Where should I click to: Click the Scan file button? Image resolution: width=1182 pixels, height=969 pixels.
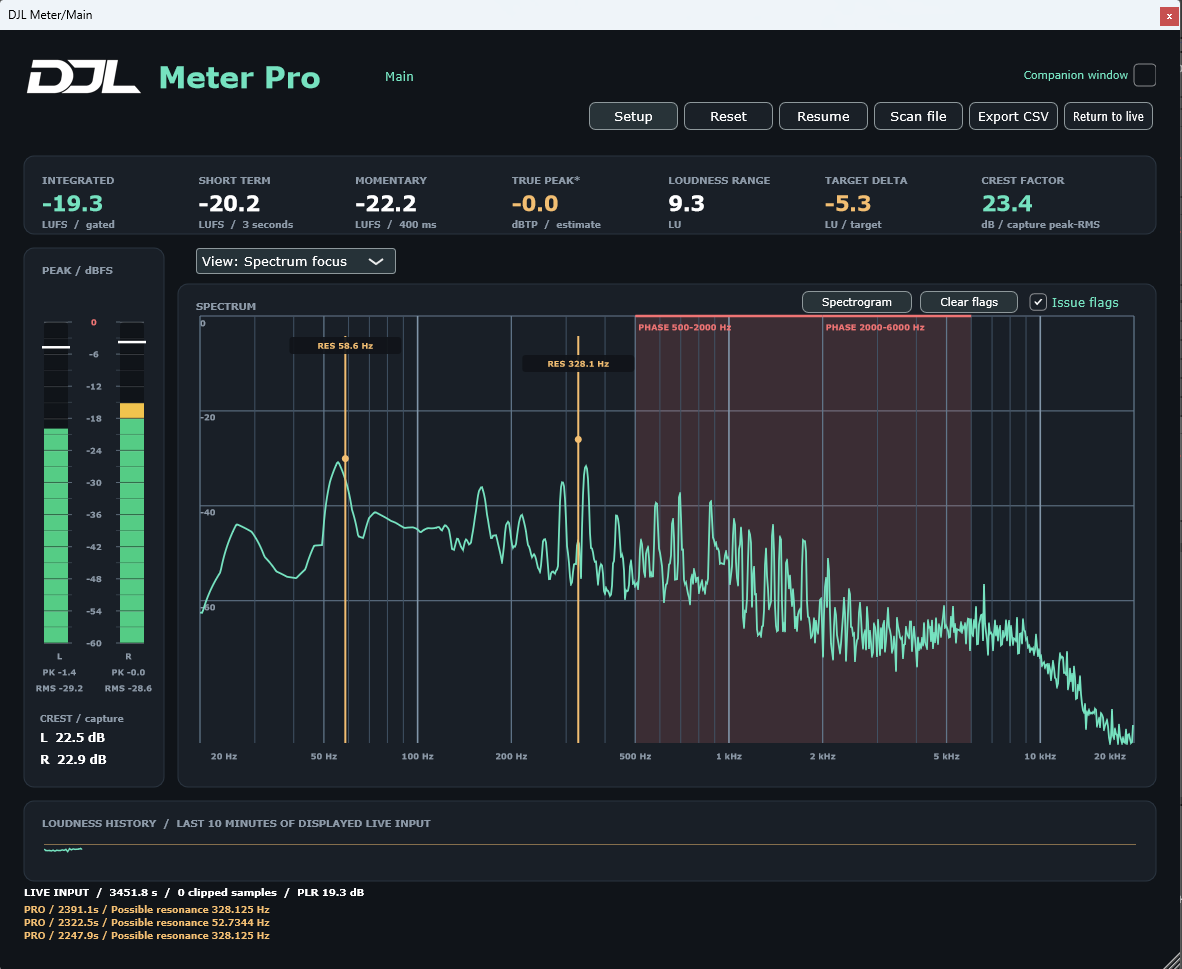click(918, 116)
